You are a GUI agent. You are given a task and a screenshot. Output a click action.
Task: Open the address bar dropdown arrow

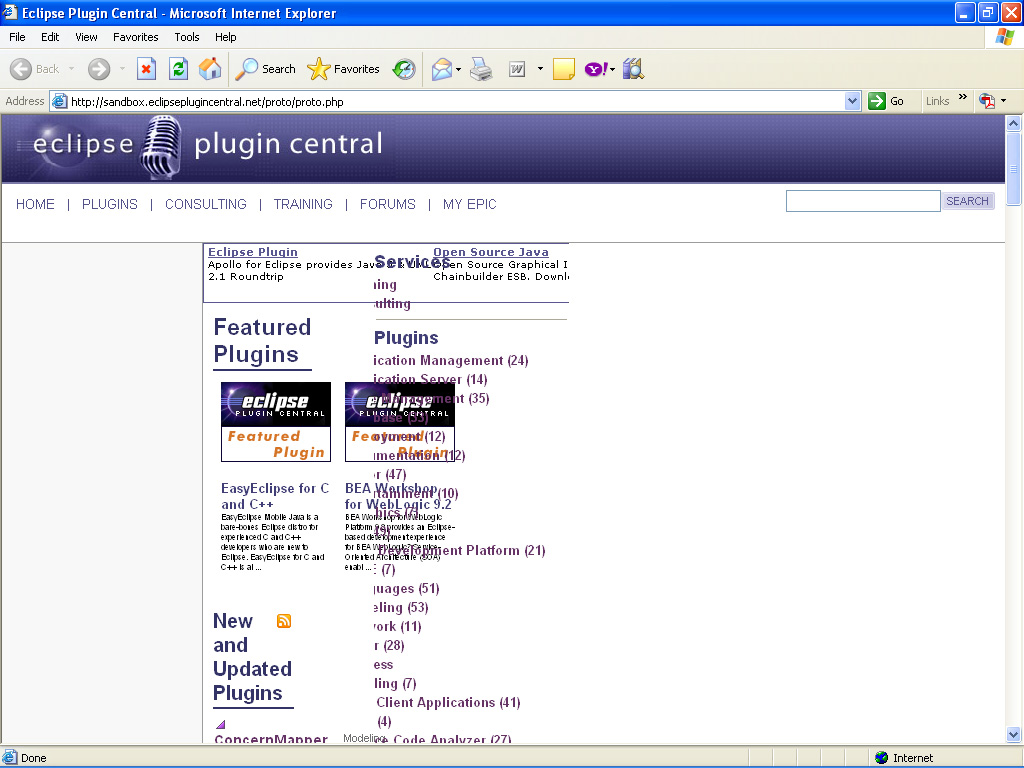pos(852,101)
